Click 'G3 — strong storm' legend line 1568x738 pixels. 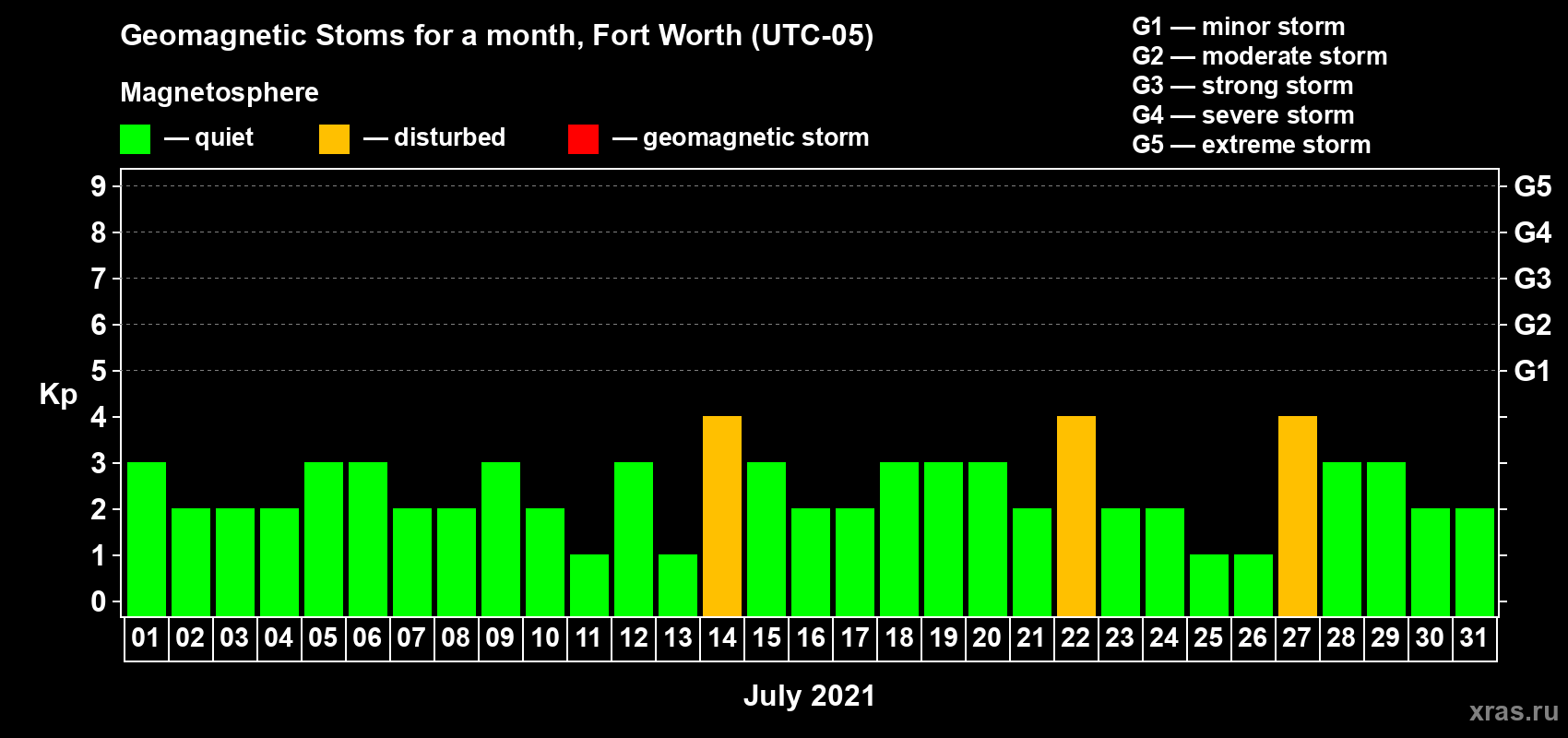coord(1242,86)
